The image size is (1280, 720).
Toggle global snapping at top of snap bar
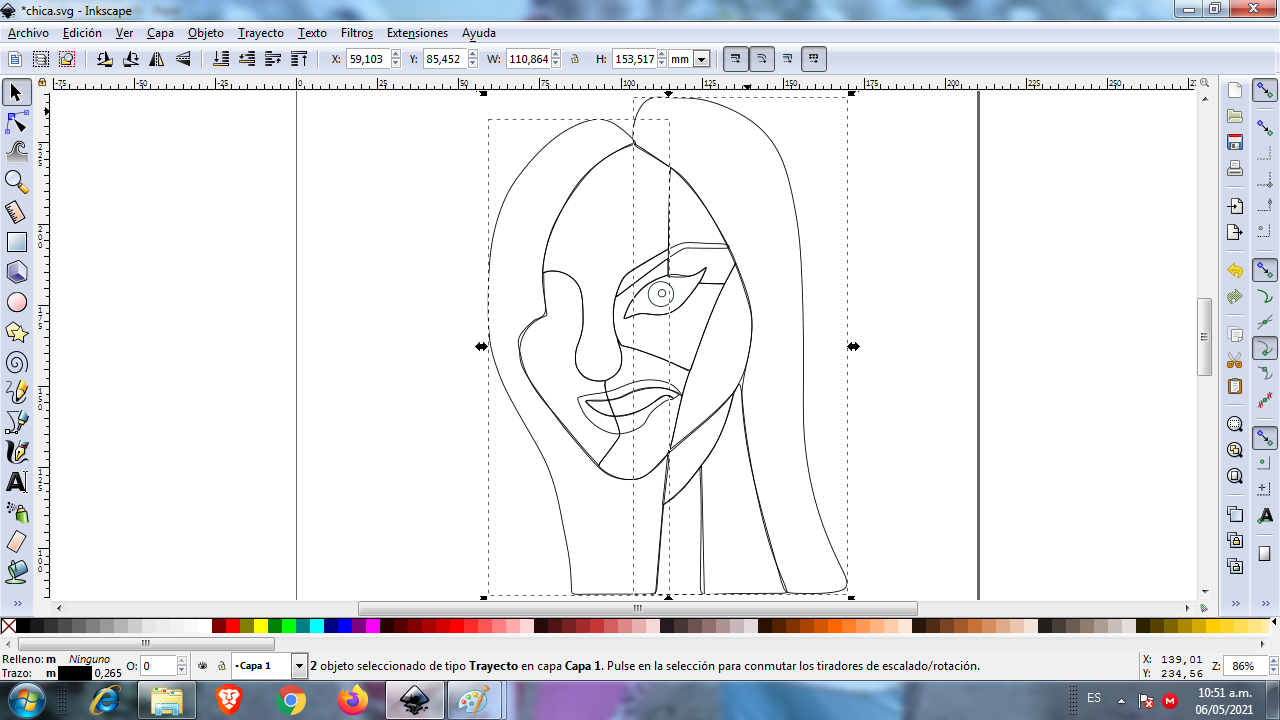1265,91
